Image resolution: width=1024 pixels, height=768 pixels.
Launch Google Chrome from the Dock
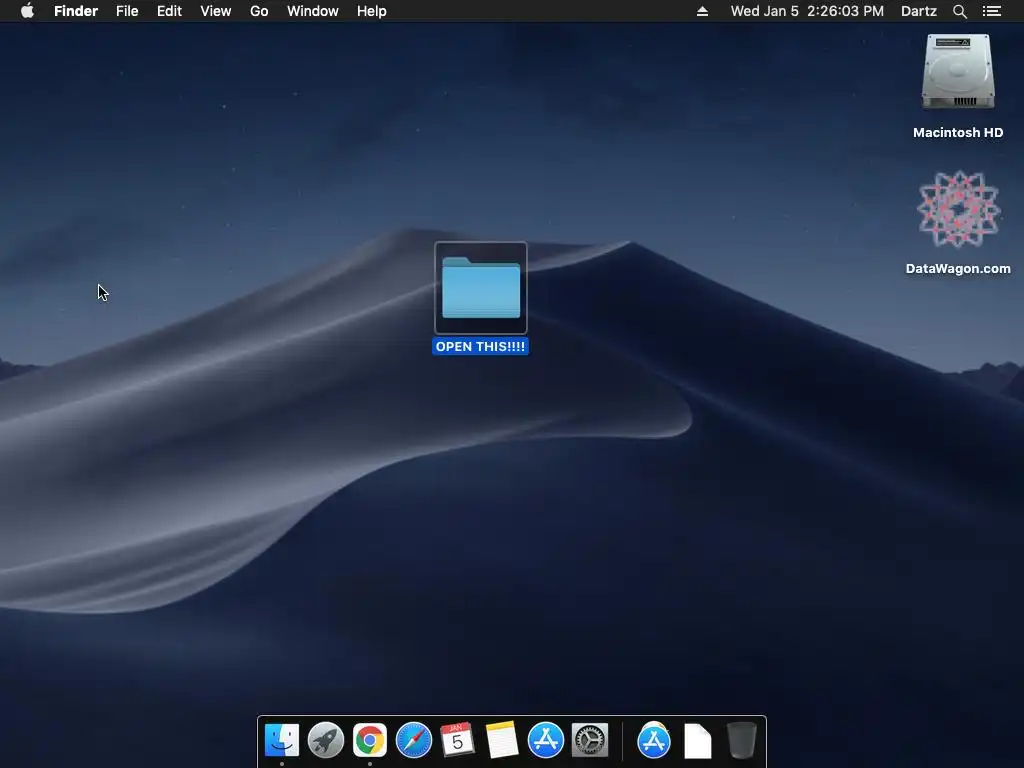click(x=370, y=741)
